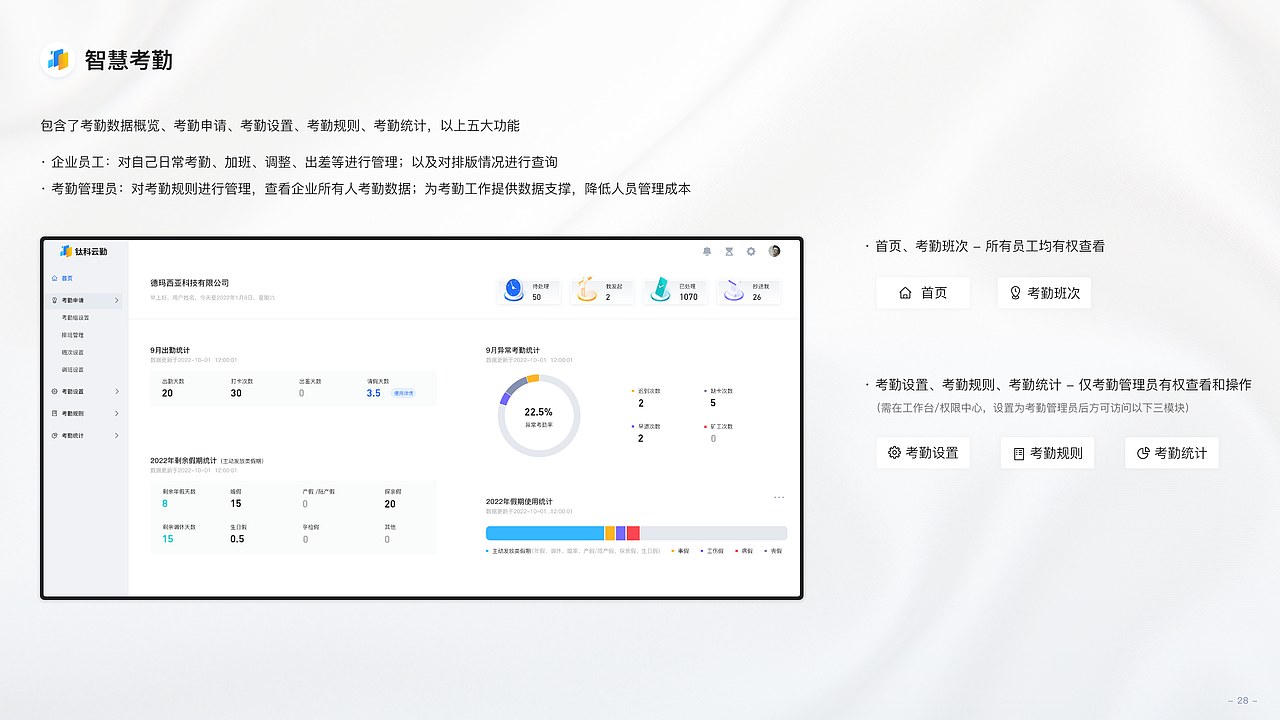Open the three-dots menu of 2022年假期使用统计

click(x=779, y=497)
